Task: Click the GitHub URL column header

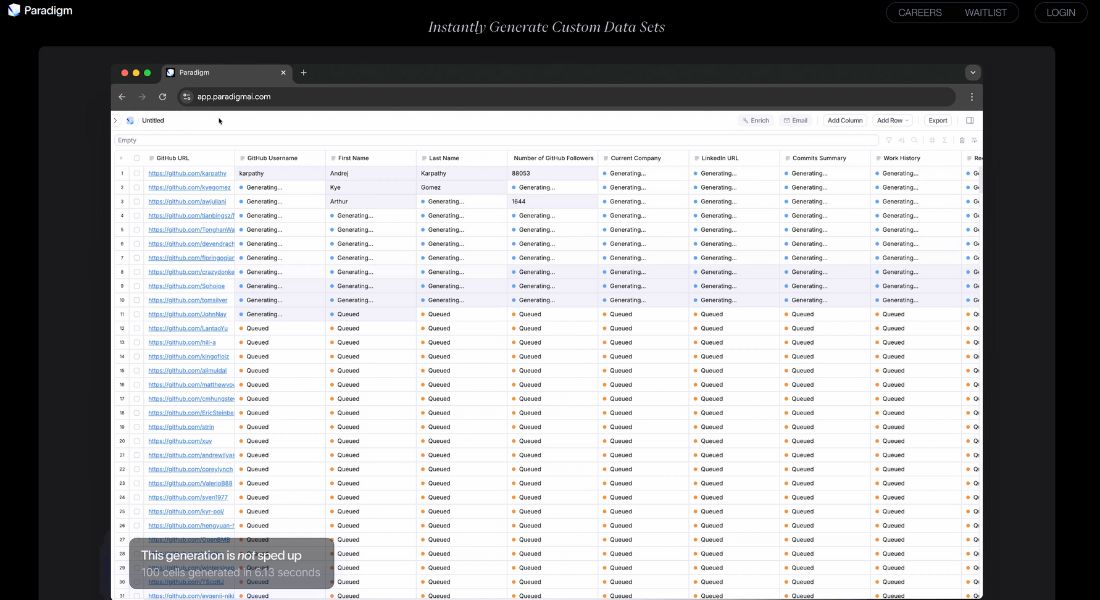Action: 189,159
